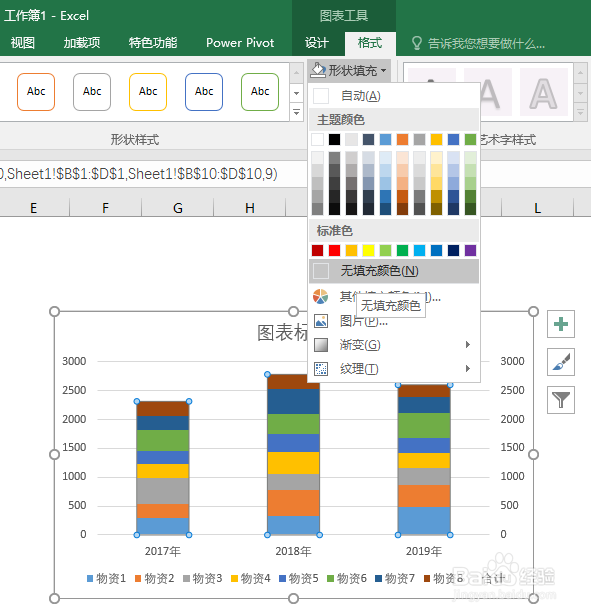This screenshot has height=616, width=591.
Task: Click the Chart Elements plus icon
Action: click(561, 324)
